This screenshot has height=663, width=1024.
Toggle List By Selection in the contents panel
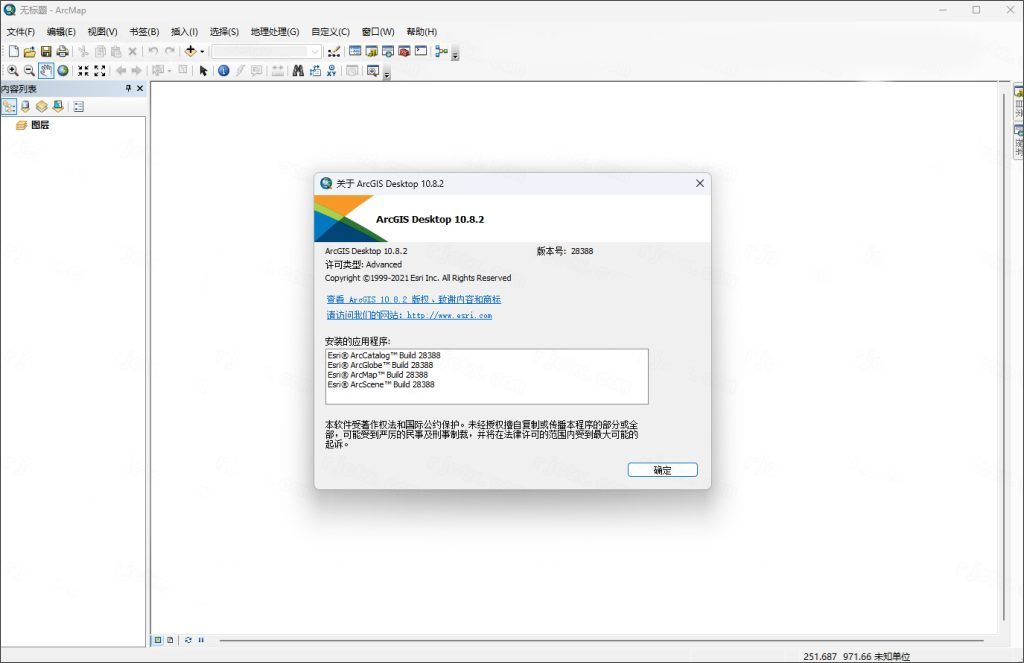tap(57, 107)
